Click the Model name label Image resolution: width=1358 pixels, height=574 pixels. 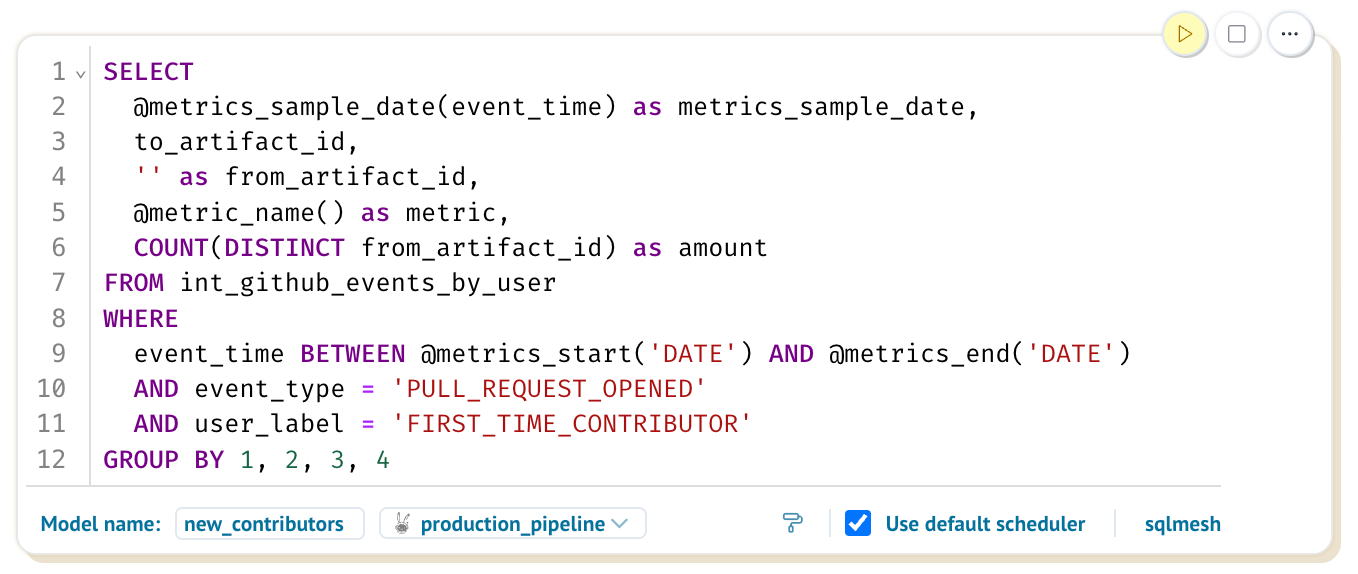[x=100, y=524]
